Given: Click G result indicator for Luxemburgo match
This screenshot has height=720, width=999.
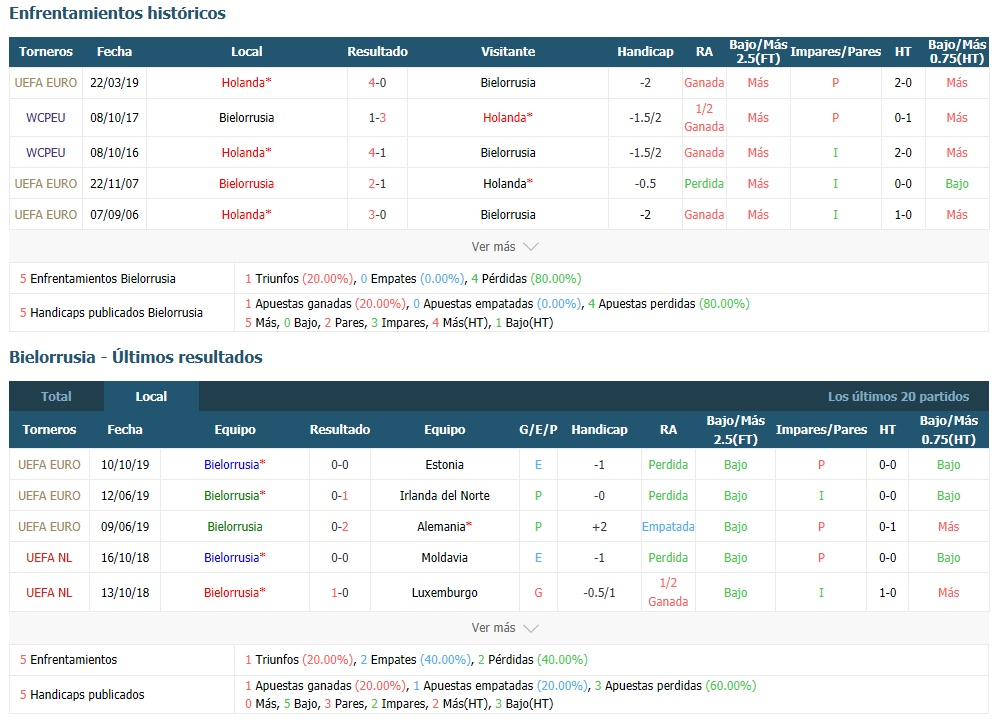Looking at the screenshot, I should coord(538,593).
